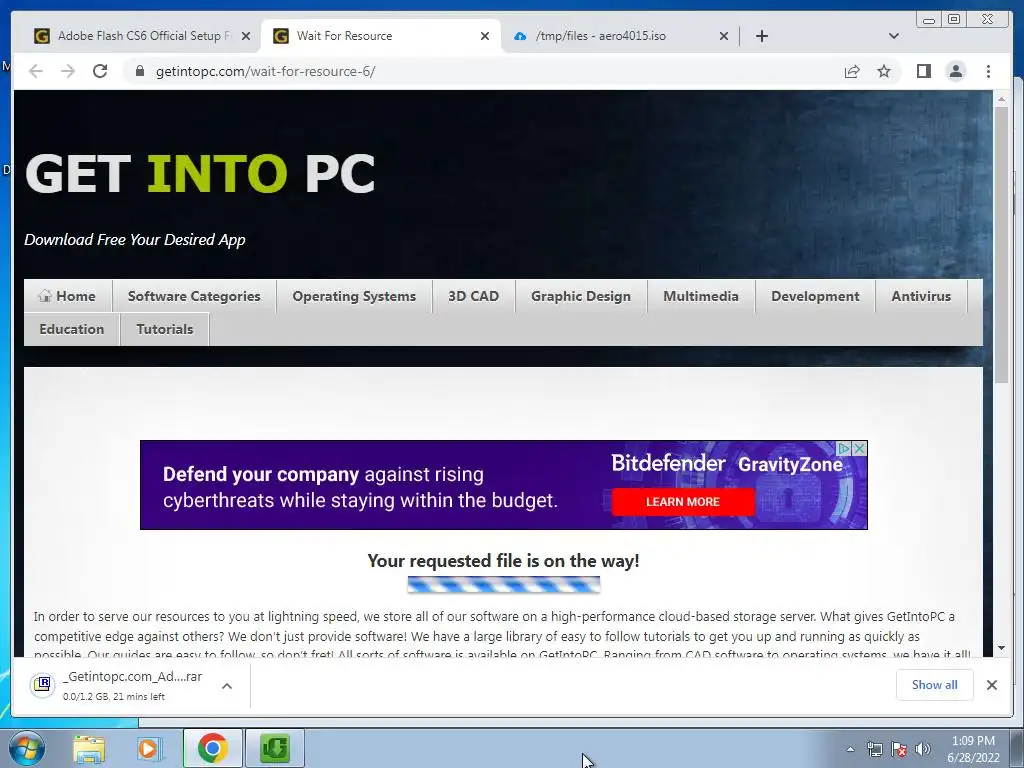Image resolution: width=1024 pixels, height=768 pixels.
Task: Click the volume speaker tray icon
Action: [x=922, y=749]
